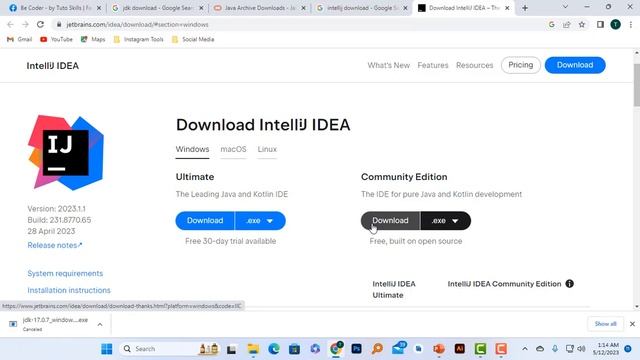
Task: Click the Google icon in address bar
Action: click(x=551, y=24)
